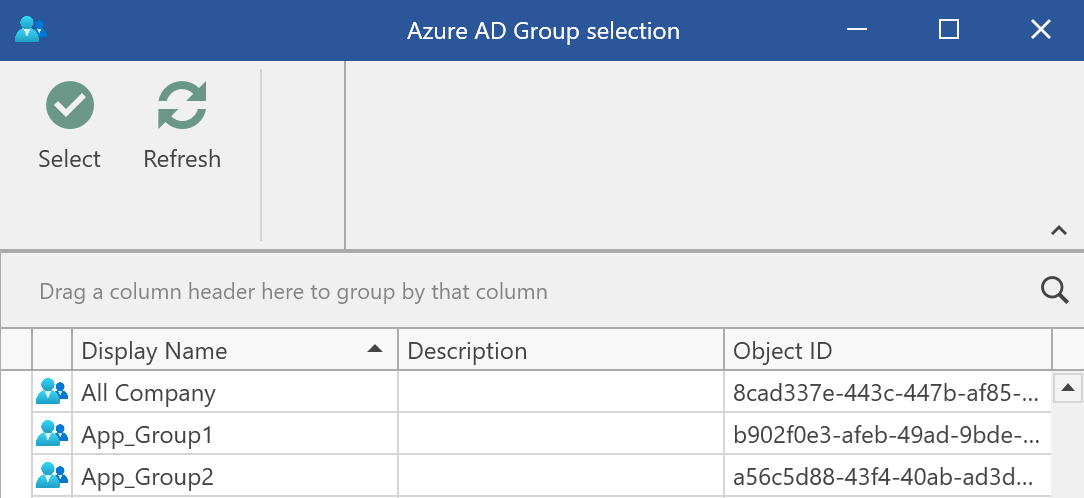Click the App_Group2 group icon
Screen dimensions: 1084x498
[52, 476]
